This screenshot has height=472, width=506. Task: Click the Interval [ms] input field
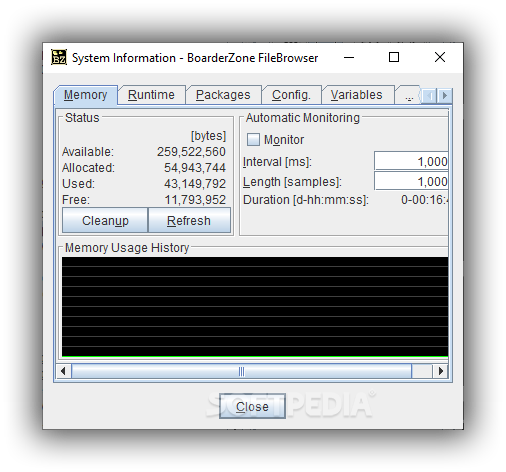tap(411, 161)
